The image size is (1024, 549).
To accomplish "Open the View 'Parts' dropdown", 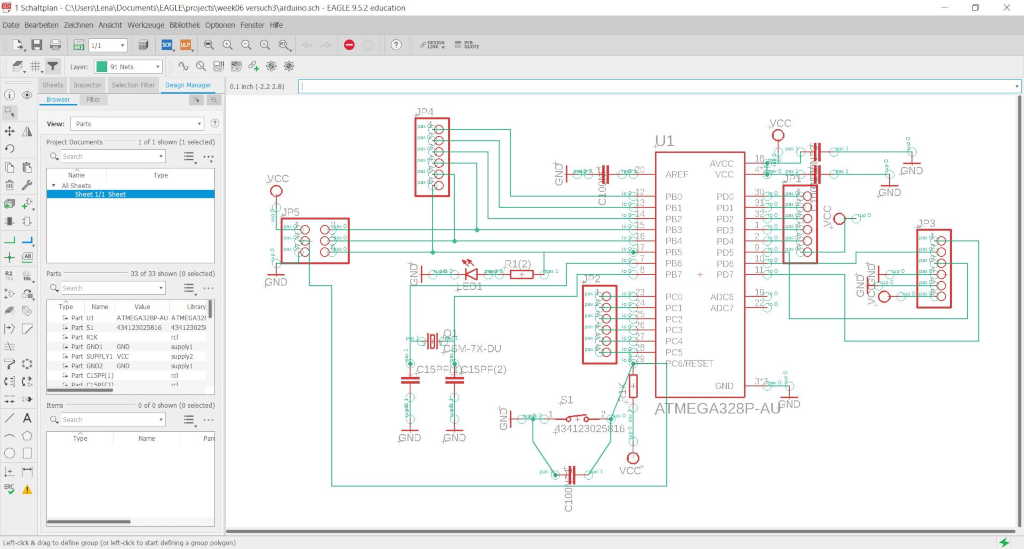I will coord(137,123).
